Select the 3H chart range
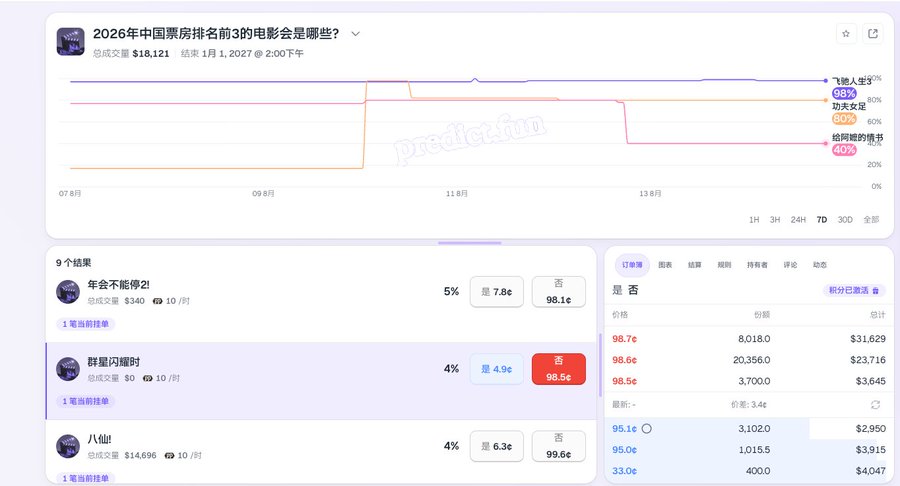This screenshot has width=900, height=486. [775, 220]
